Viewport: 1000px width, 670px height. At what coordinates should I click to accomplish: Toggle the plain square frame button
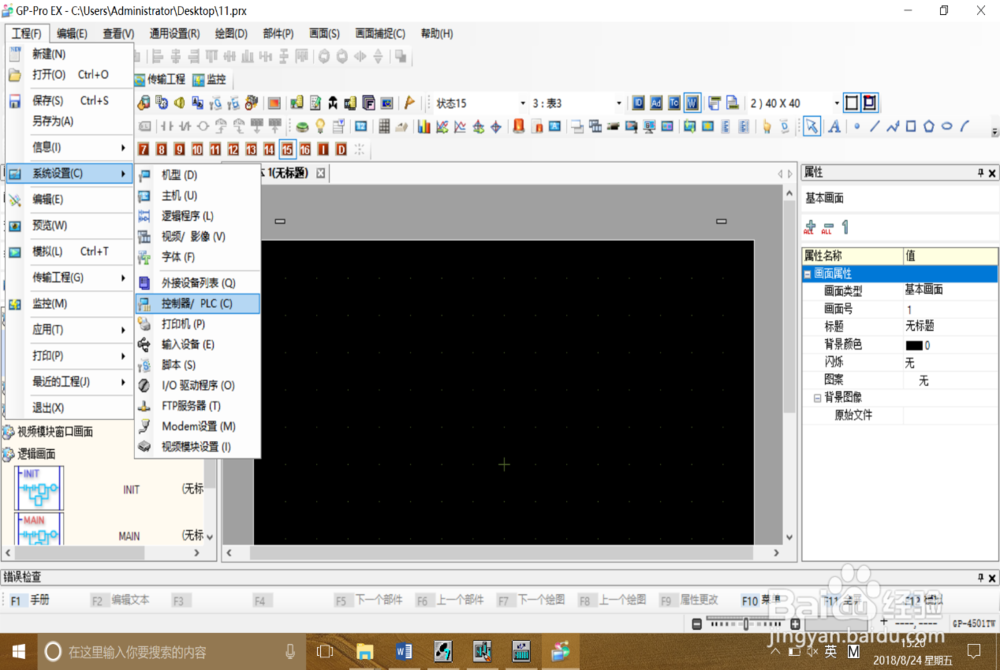click(851, 103)
